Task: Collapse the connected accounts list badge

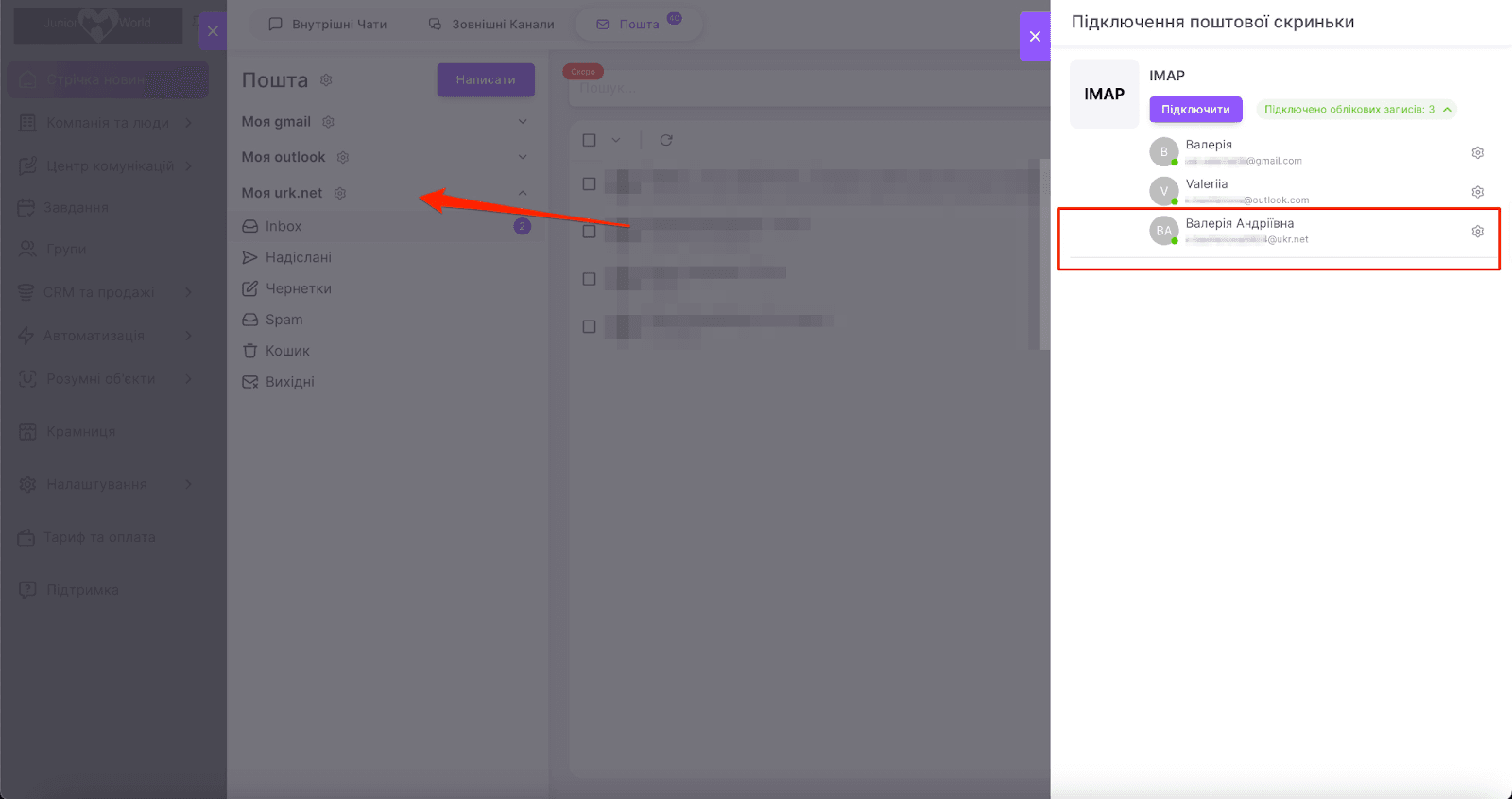Action: tap(1356, 110)
